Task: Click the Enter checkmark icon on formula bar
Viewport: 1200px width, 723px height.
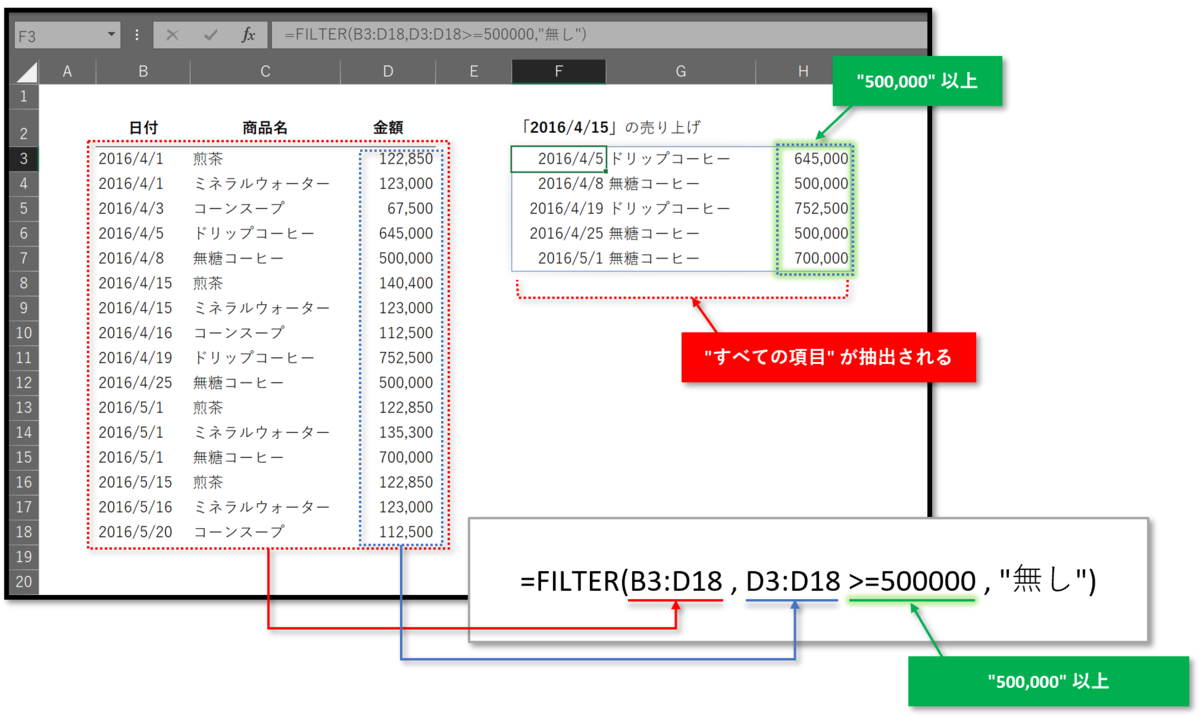Action: (x=210, y=33)
